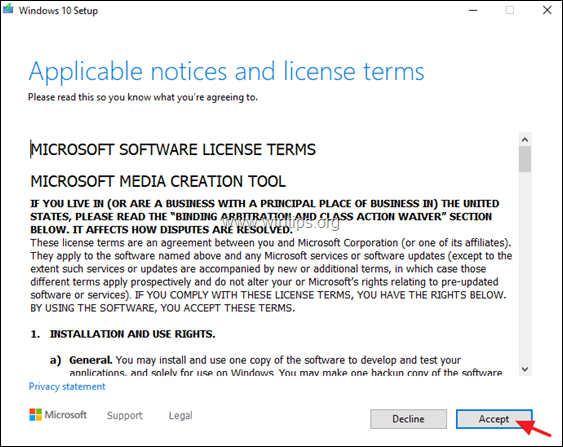This screenshot has height=447, width=563.
Task: Click the bold word General.
Action: 90,360
